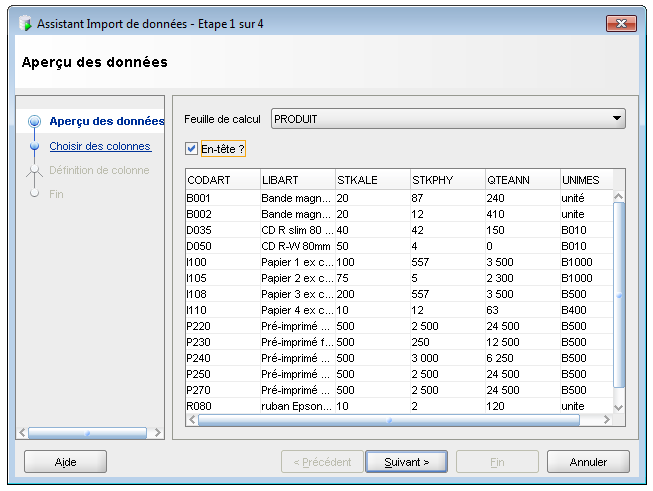
Task: Click the data table horizontal scrollbar
Action: point(390,421)
